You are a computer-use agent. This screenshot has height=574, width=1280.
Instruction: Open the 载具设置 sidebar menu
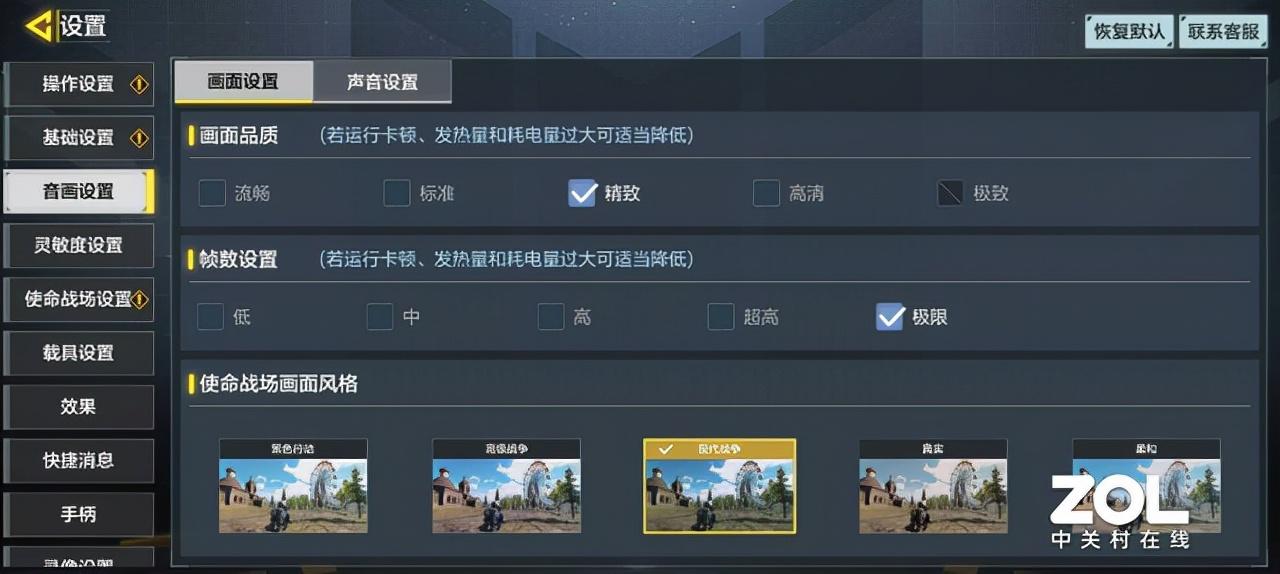click(x=79, y=353)
